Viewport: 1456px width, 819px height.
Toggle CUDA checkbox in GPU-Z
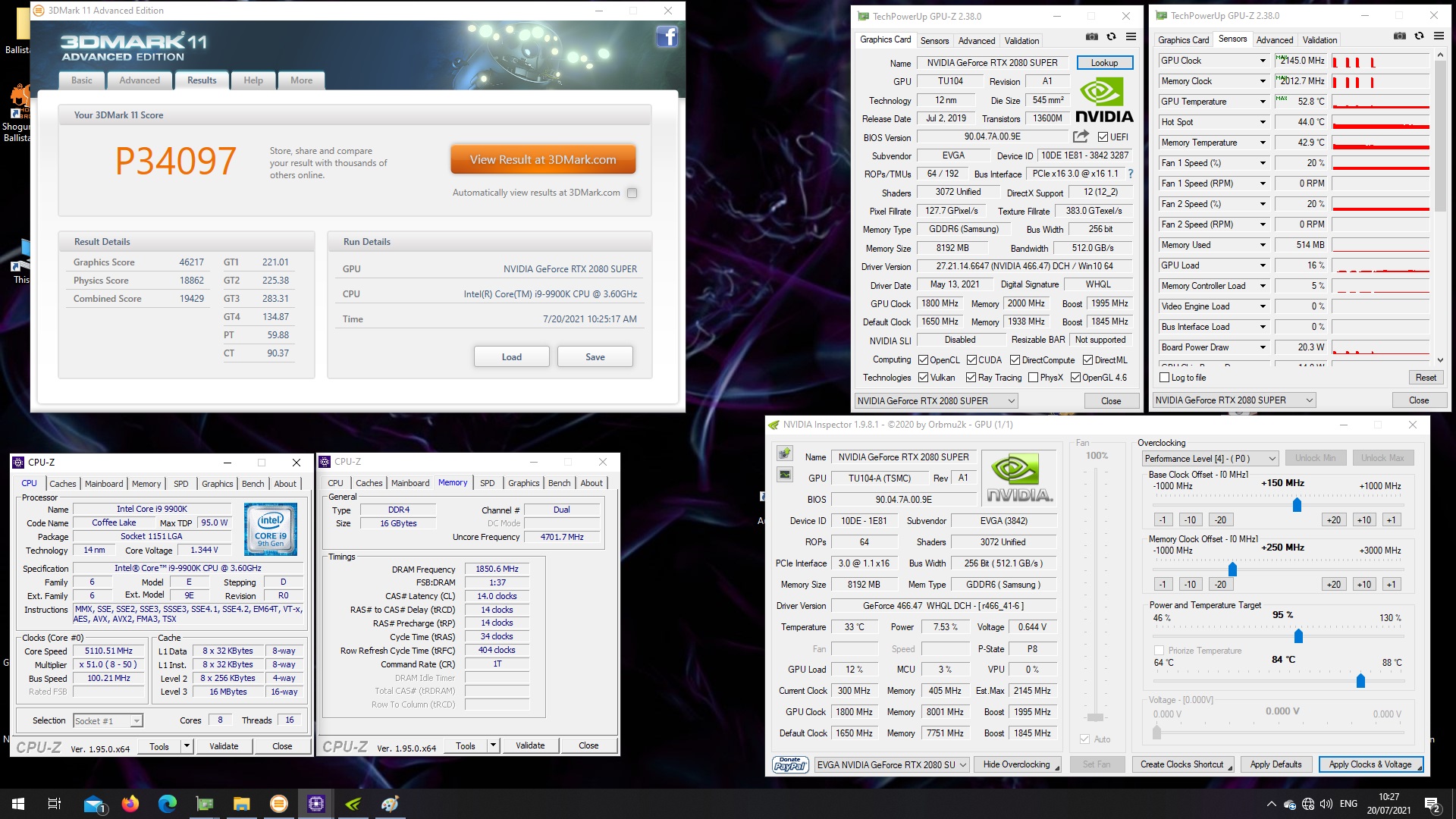tap(971, 360)
